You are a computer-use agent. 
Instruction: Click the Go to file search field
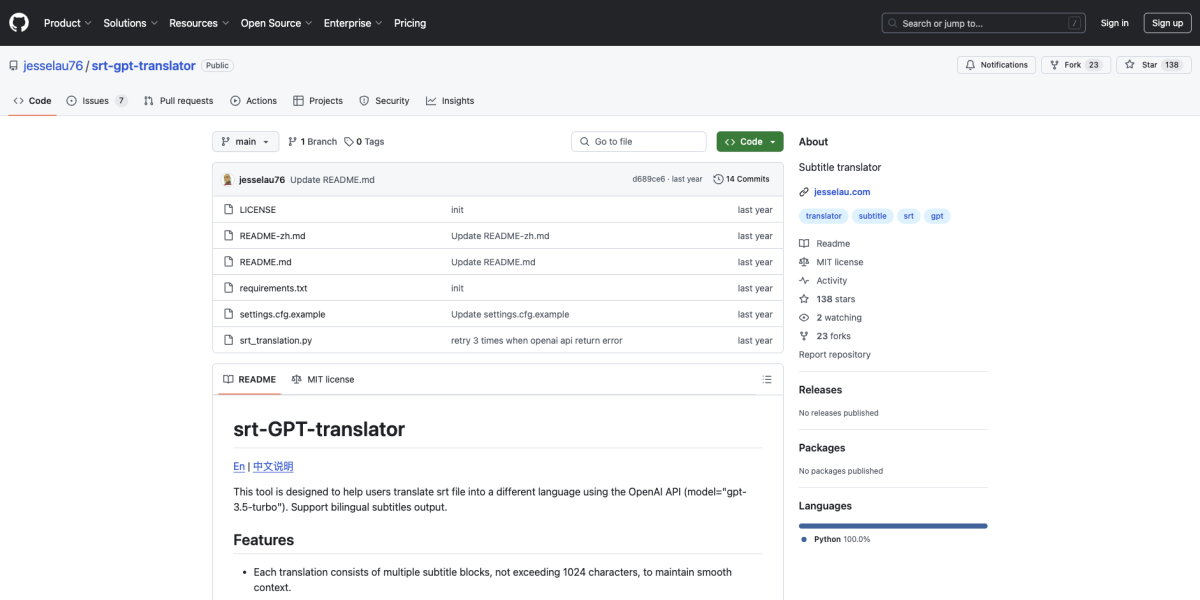(640, 142)
